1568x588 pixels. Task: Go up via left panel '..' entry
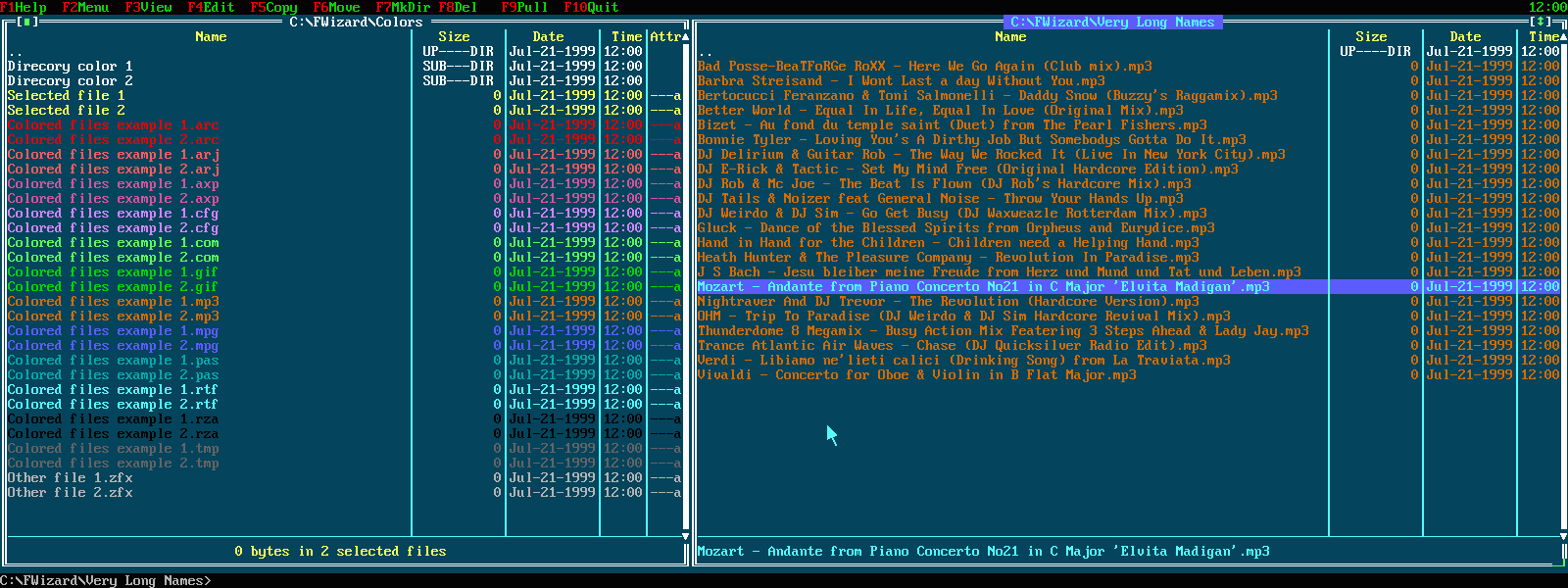15,52
